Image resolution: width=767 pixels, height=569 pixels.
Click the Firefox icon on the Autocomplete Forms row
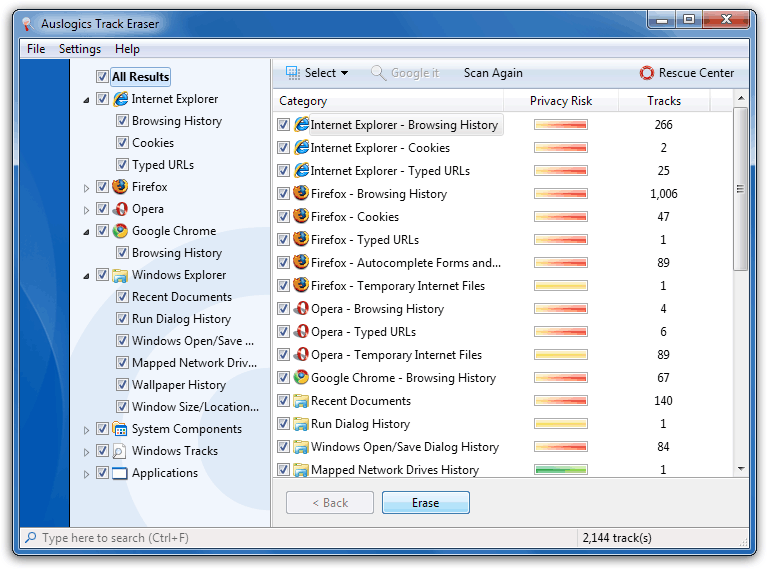tap(301, 262)
